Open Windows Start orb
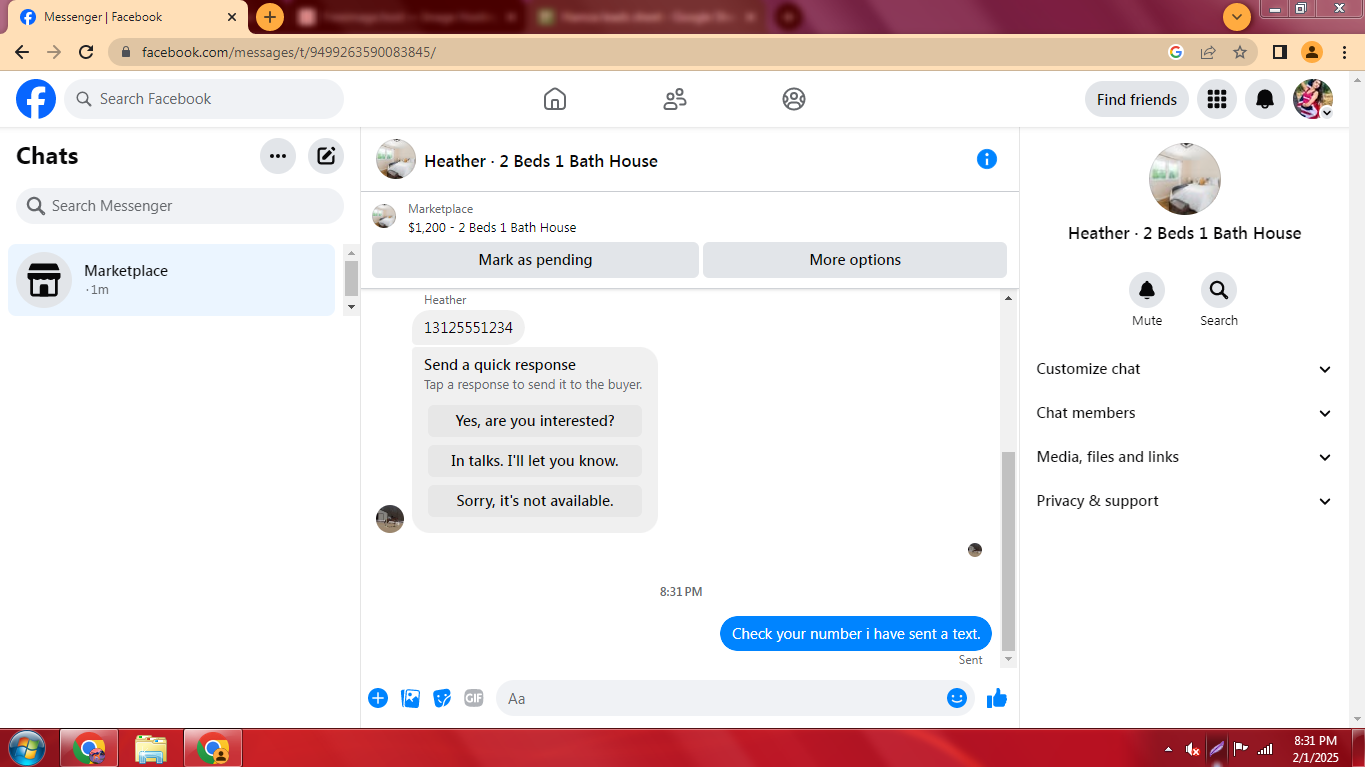Viewport: 1365px width, 767px height. [x=26, y=748]
